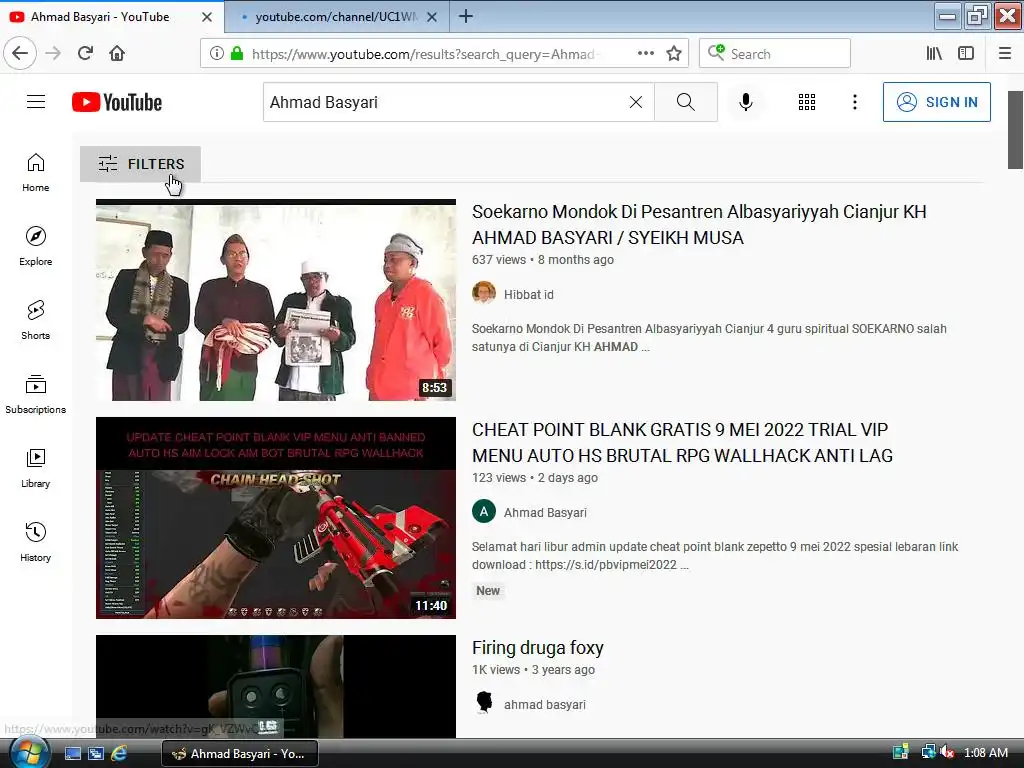Click the muted volume tray icon
1024x768 pixels.
pyautogui.click(x=948, y=753)
